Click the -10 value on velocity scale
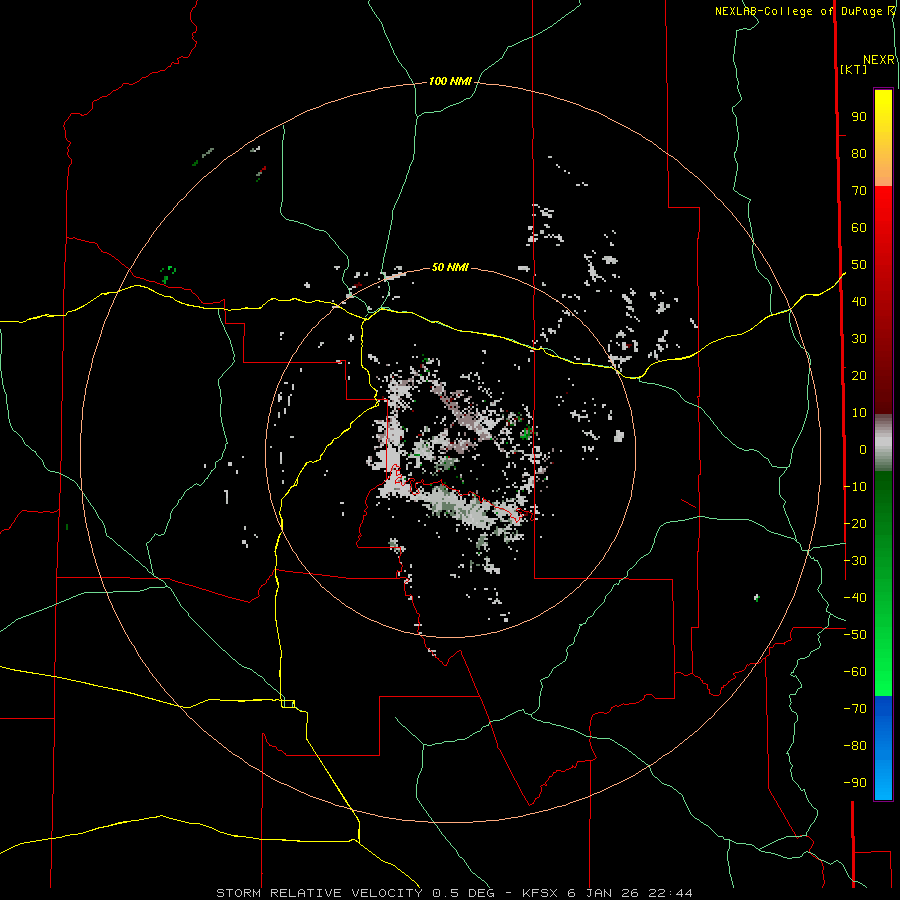This screenshot has height=900, width=900. 855,487
